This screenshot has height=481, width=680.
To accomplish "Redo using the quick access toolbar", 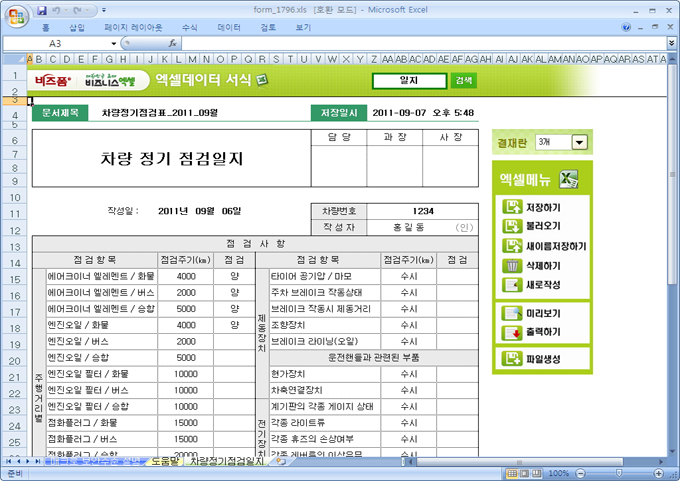I will [78, 10].
